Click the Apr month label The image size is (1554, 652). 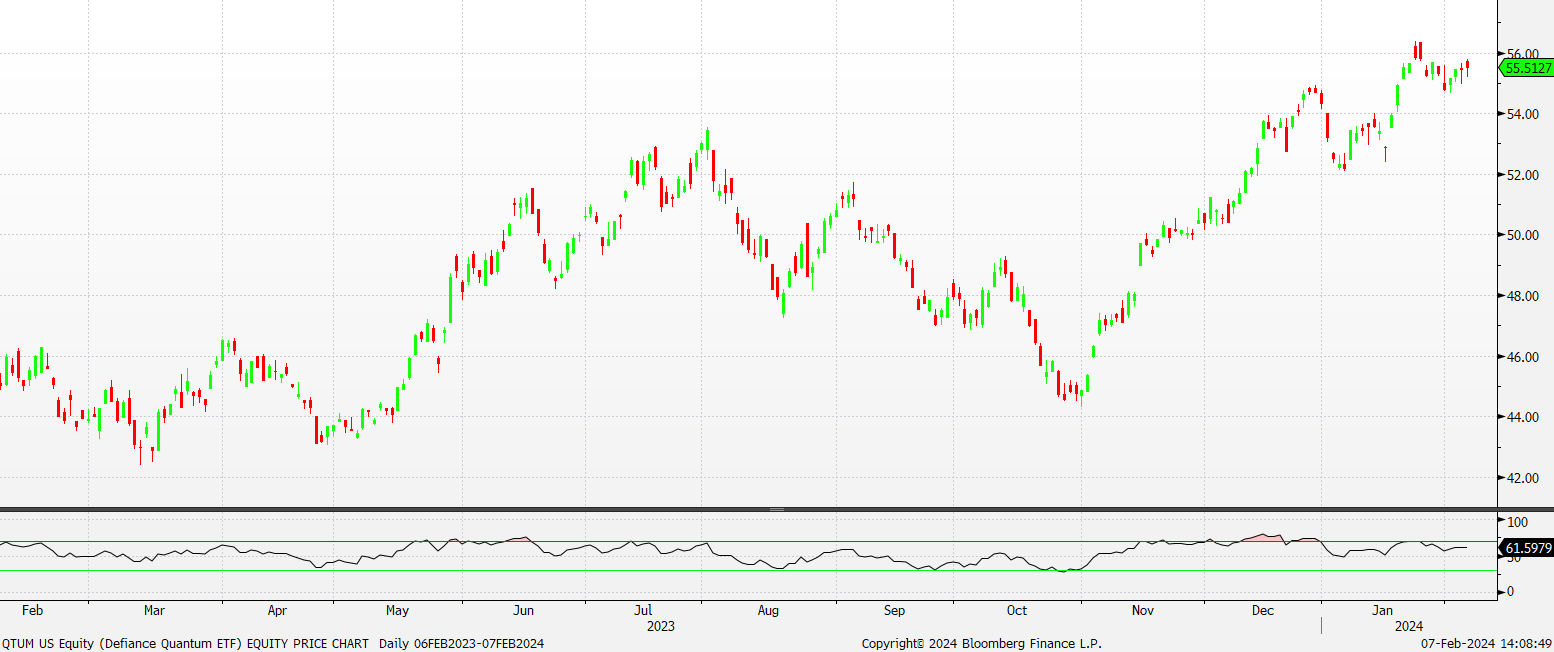pyautogui.click(x=277, y=610)
